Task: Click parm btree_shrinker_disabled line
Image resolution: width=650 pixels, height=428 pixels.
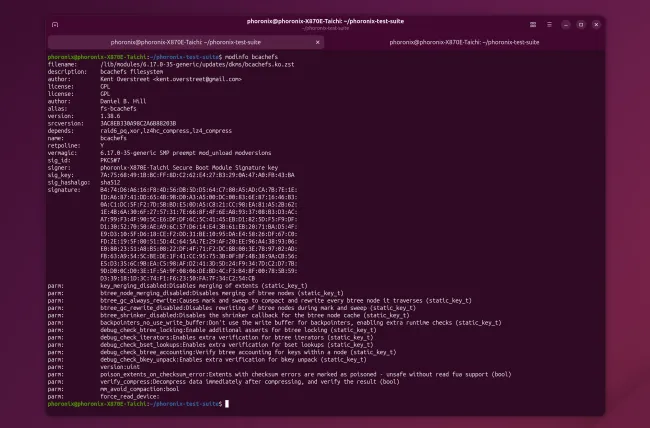Action: [x=255, y=316]
